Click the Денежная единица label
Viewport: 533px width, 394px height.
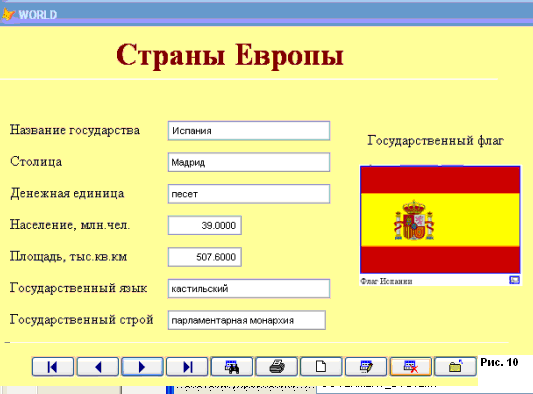coord(67,193)
